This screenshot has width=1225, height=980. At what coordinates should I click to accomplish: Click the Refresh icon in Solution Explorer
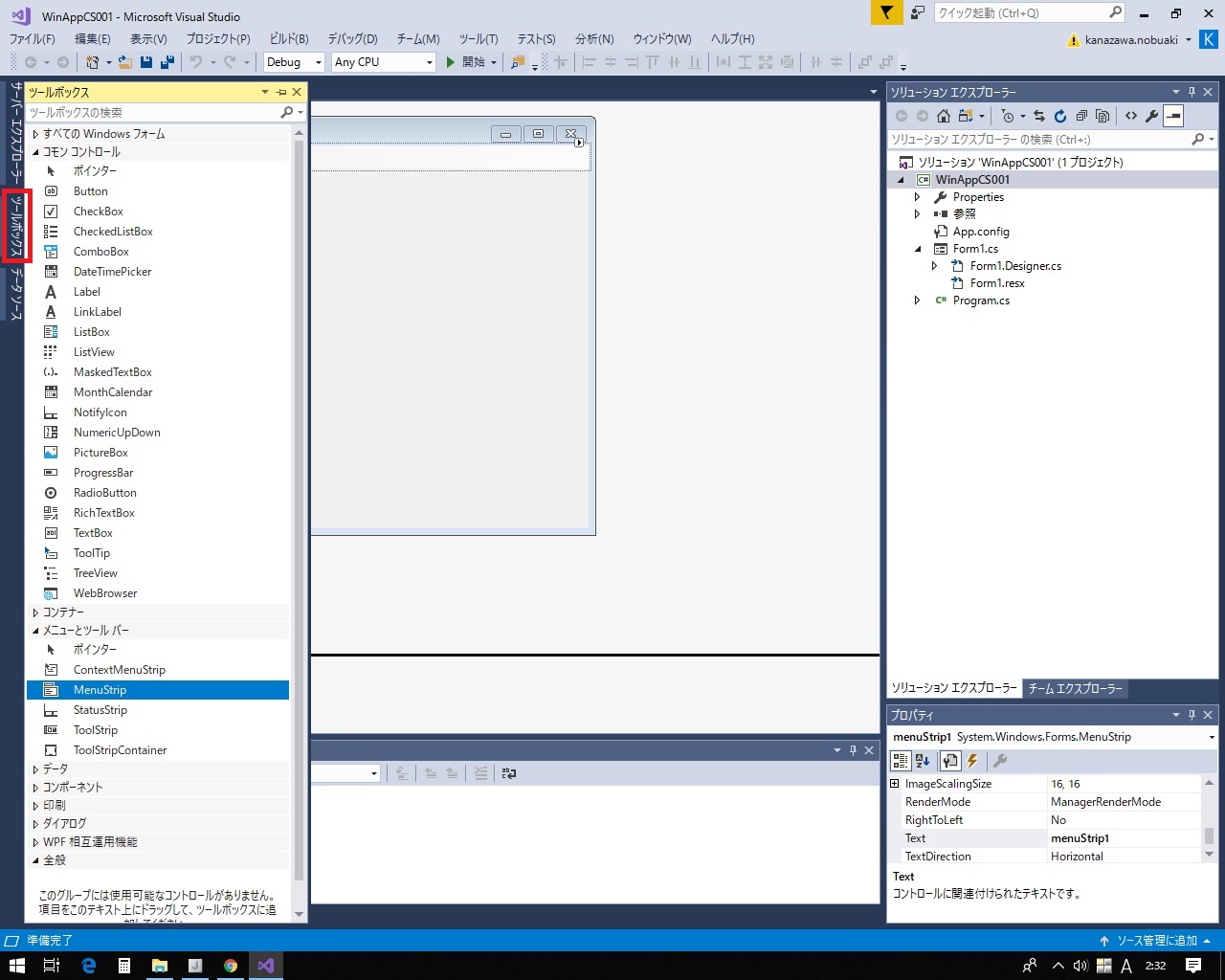click(x=1060, y=116)
